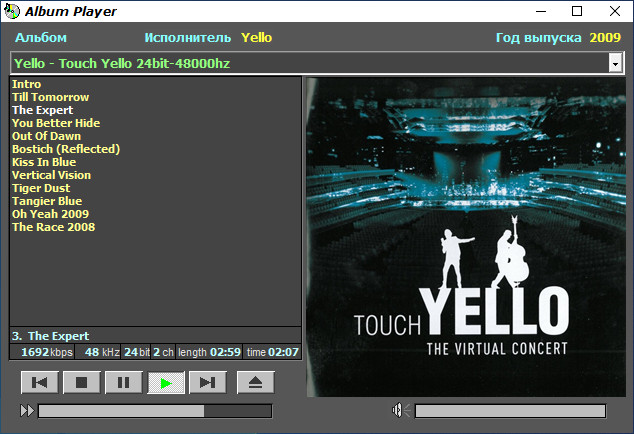Click the now playing "3. The Expert" line

click(x=156, y=336)
